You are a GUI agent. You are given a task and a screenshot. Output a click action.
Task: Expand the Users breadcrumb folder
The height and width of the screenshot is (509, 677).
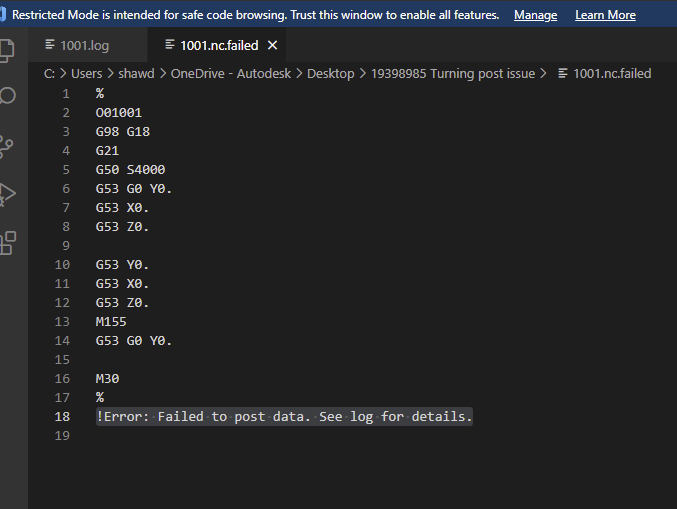click(x=85, y=73)
